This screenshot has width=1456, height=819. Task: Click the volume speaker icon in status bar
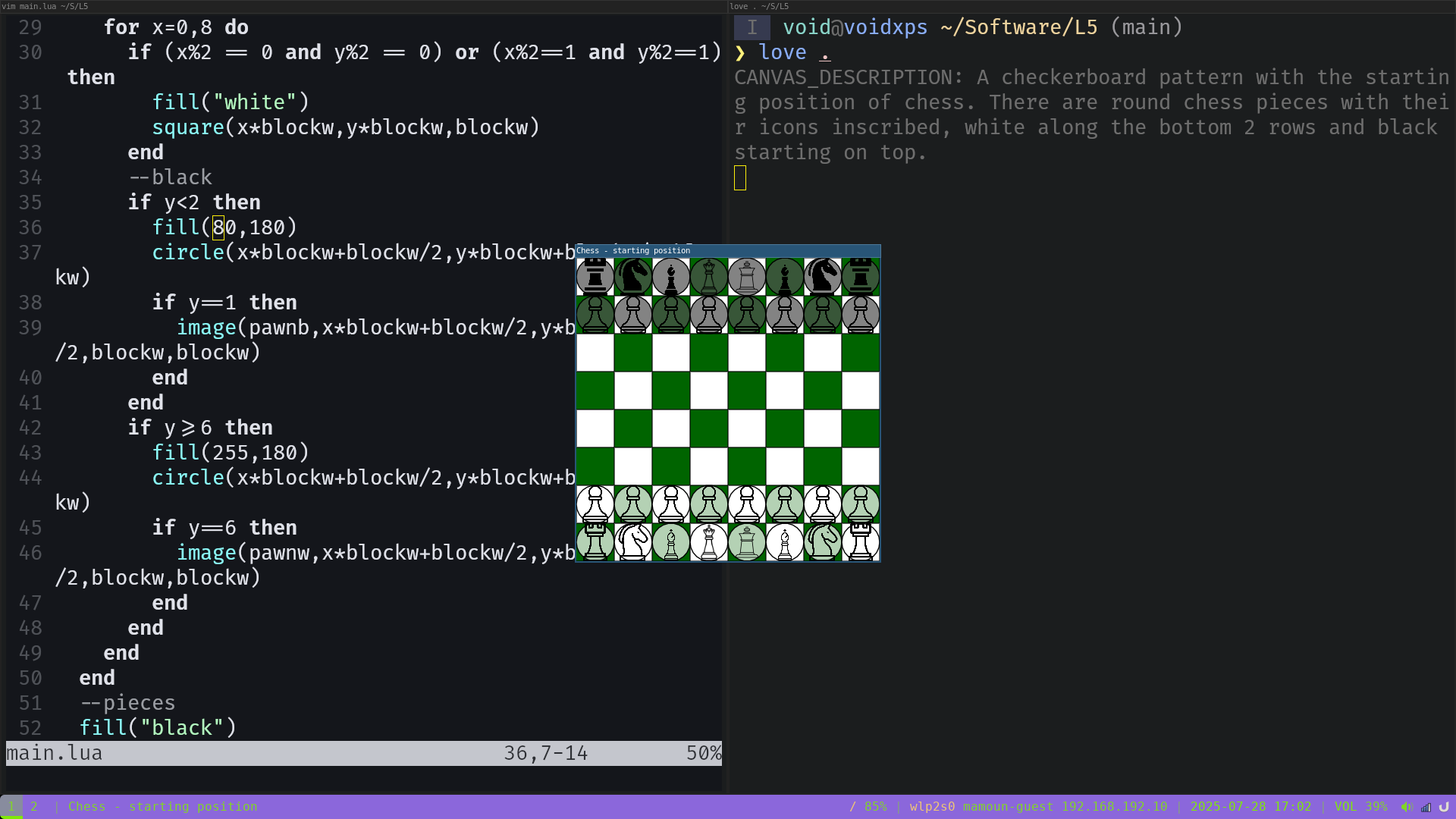pos(1407,807)
